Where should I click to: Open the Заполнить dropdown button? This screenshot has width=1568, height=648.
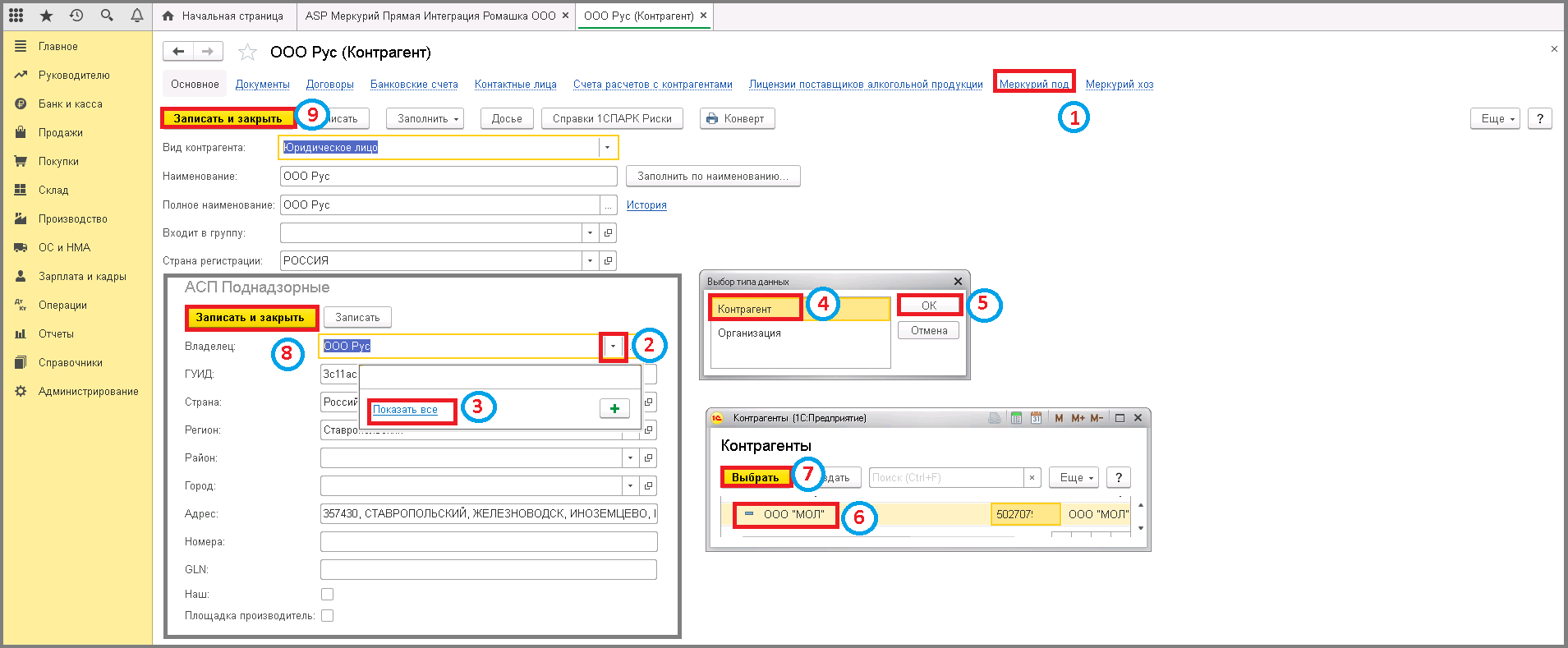click(x=425, y=118)
